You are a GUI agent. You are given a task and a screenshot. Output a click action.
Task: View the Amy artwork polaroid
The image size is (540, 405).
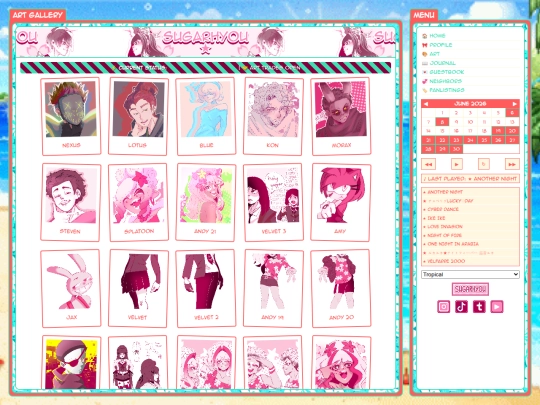point(341,202)
